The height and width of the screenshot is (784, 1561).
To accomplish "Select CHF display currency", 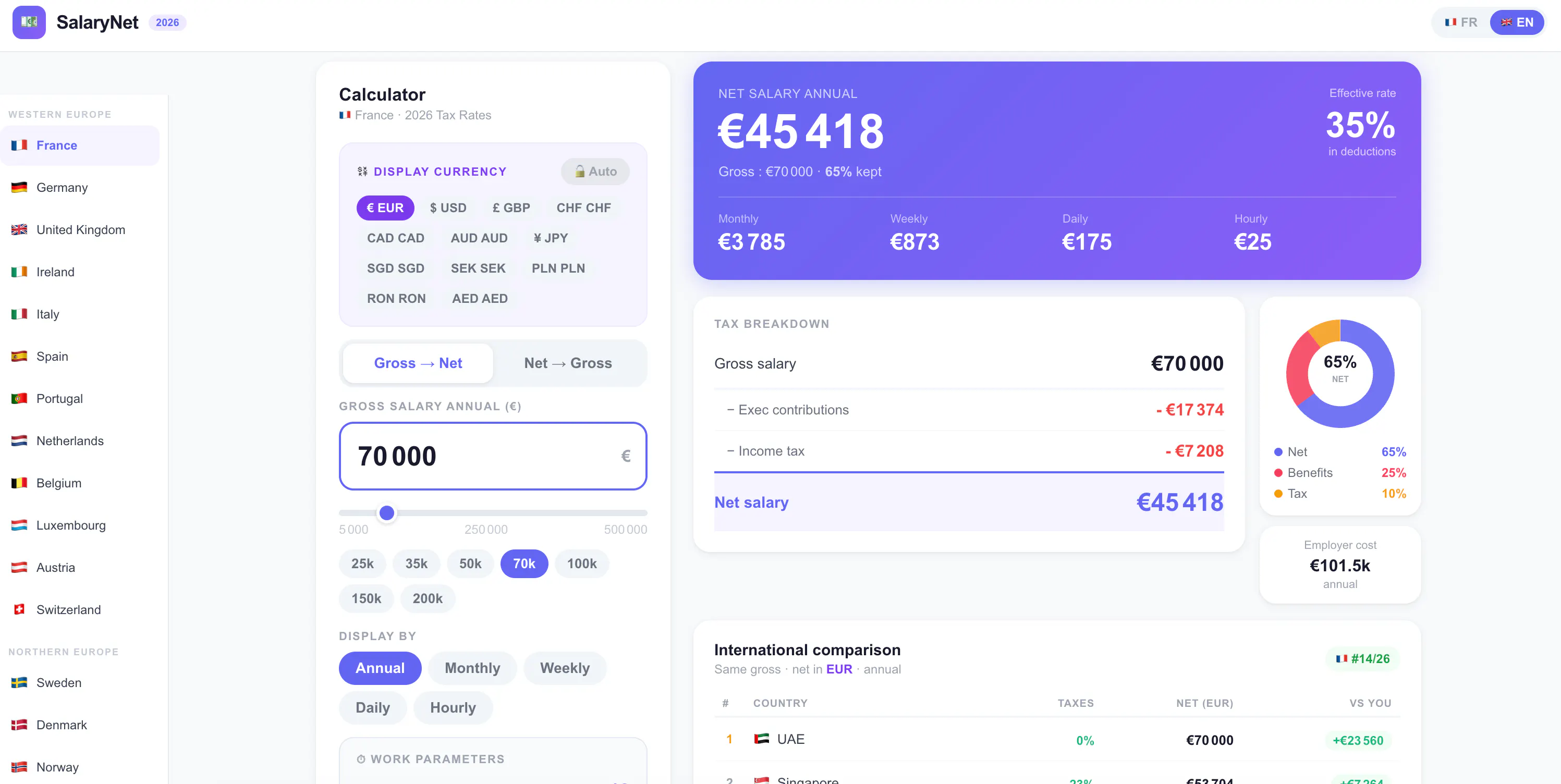I will pyautogui.click(x=583, y=208).
